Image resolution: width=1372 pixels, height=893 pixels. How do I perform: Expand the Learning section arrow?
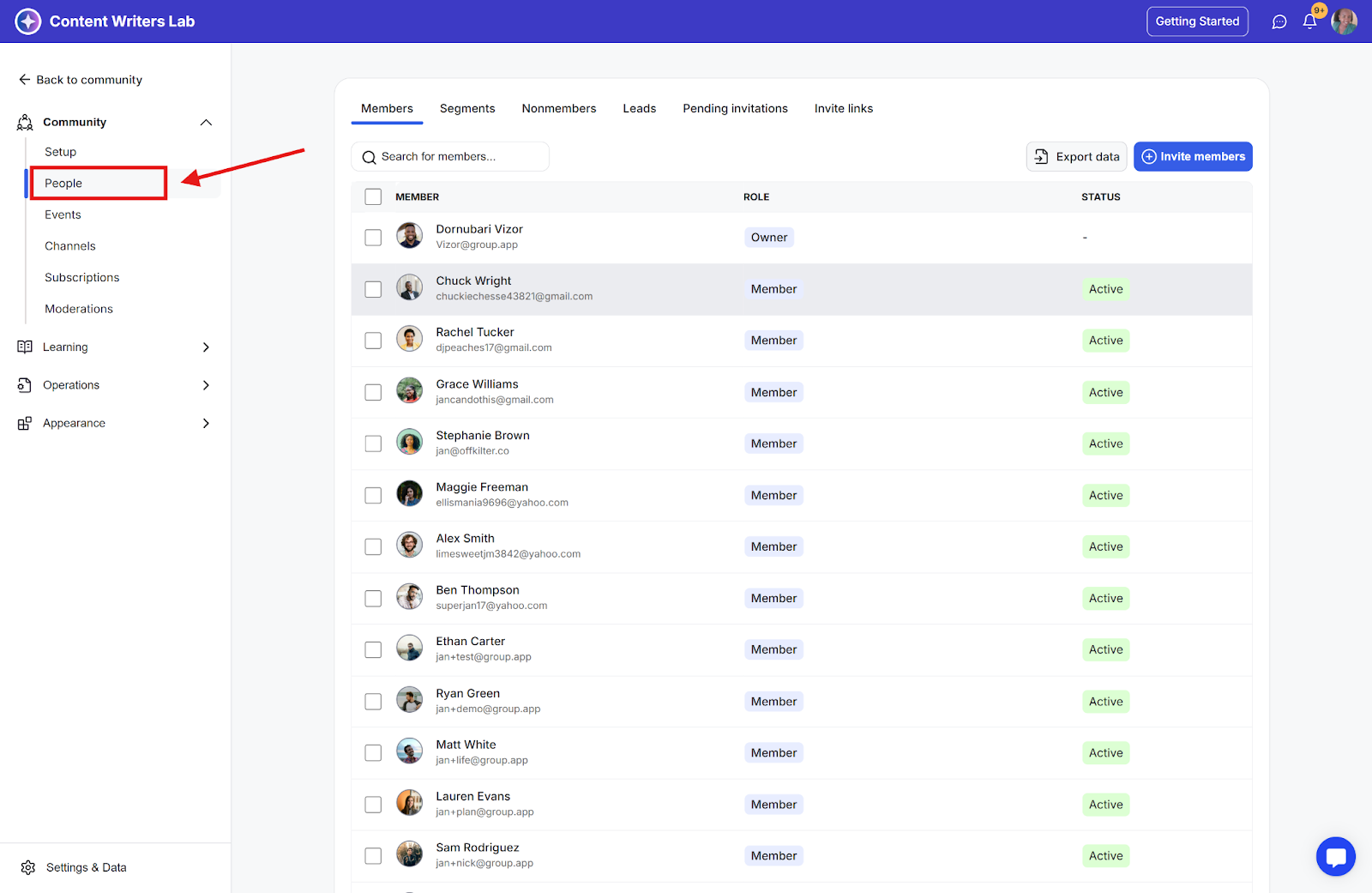click(x=206, y=347)
